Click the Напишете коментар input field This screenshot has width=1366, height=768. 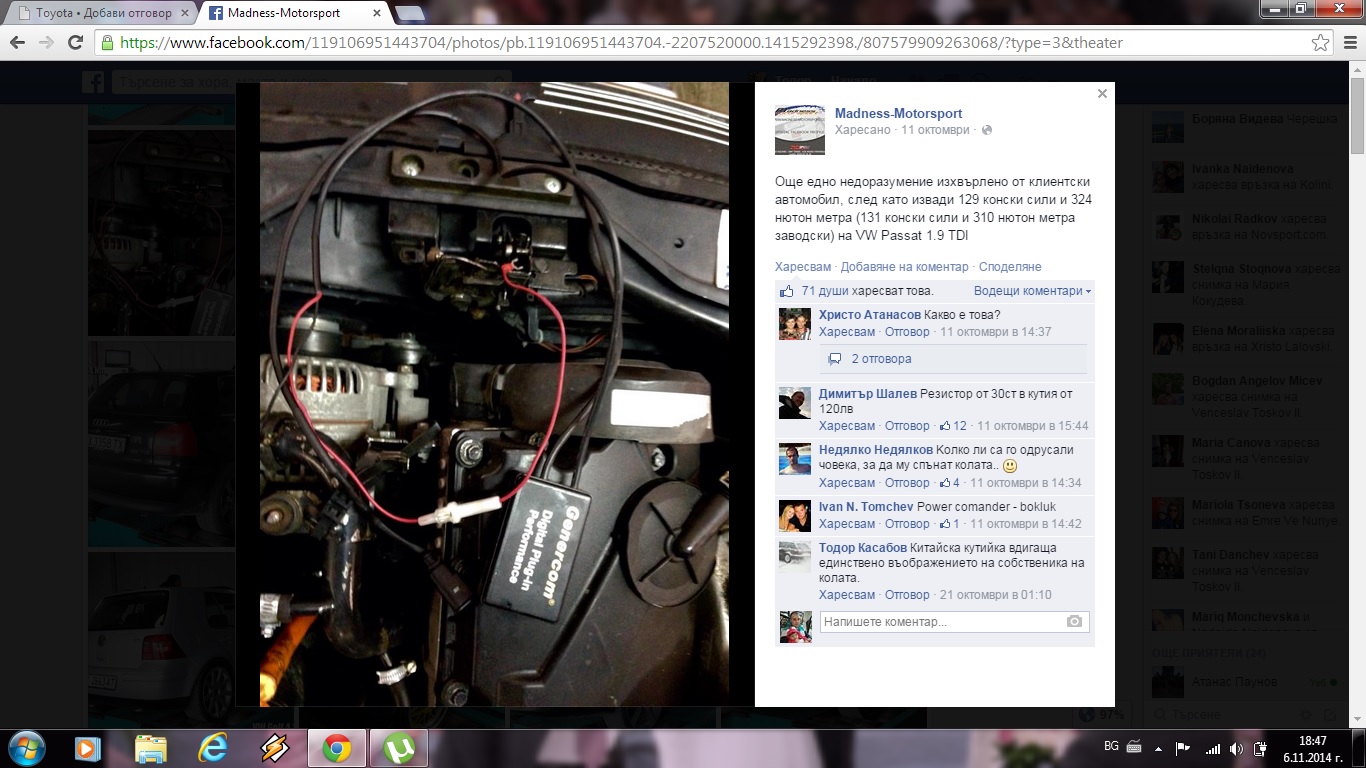tap(940, 622)
